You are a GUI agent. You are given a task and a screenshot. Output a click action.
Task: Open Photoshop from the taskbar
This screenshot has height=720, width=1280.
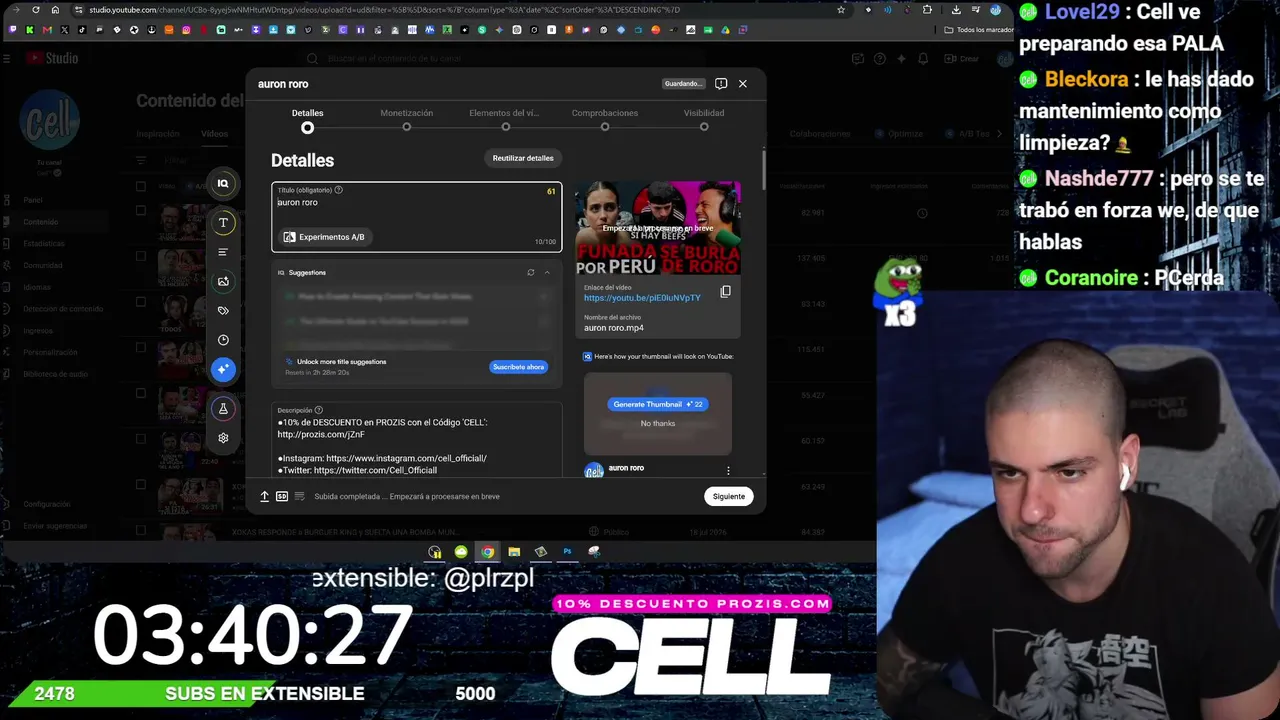[x=567, y=551]
